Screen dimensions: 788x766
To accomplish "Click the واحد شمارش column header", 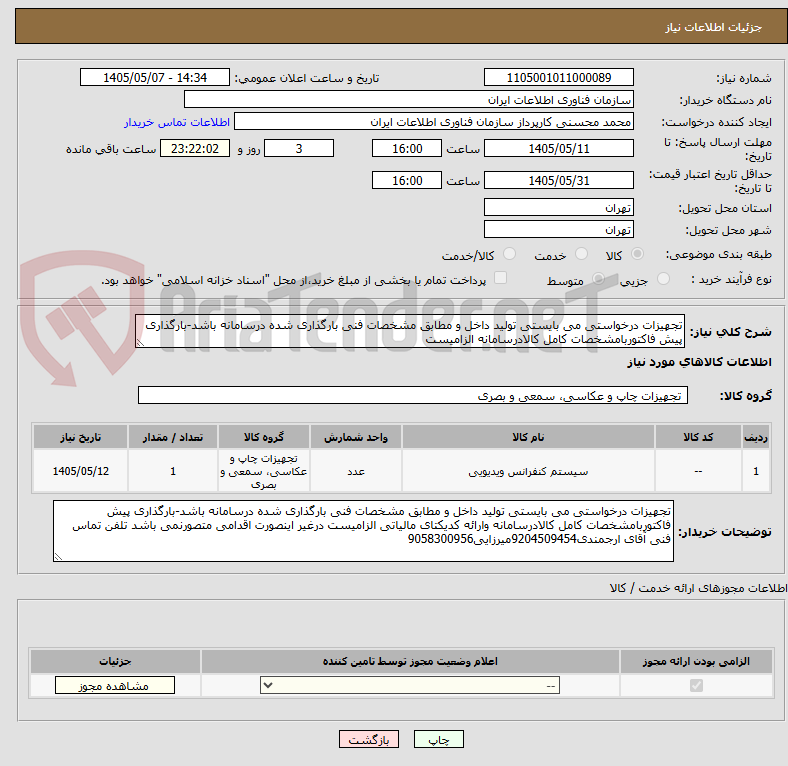I will (356, 437).
